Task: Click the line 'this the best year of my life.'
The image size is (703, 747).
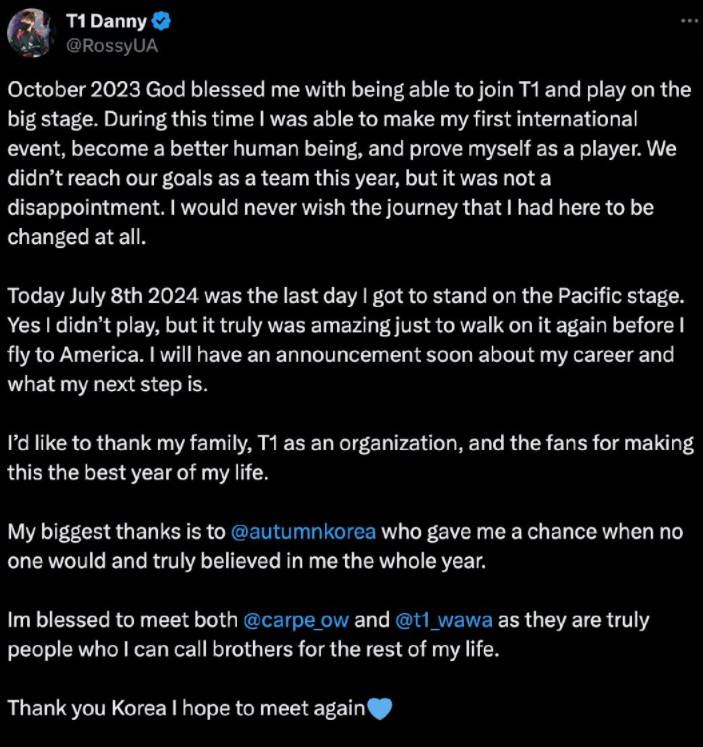Action: point(138,473)
